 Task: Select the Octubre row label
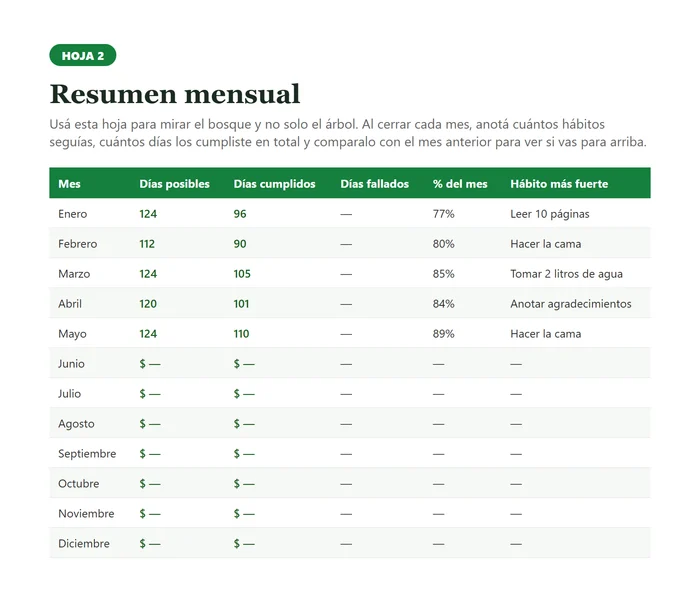tap(78, 483)
